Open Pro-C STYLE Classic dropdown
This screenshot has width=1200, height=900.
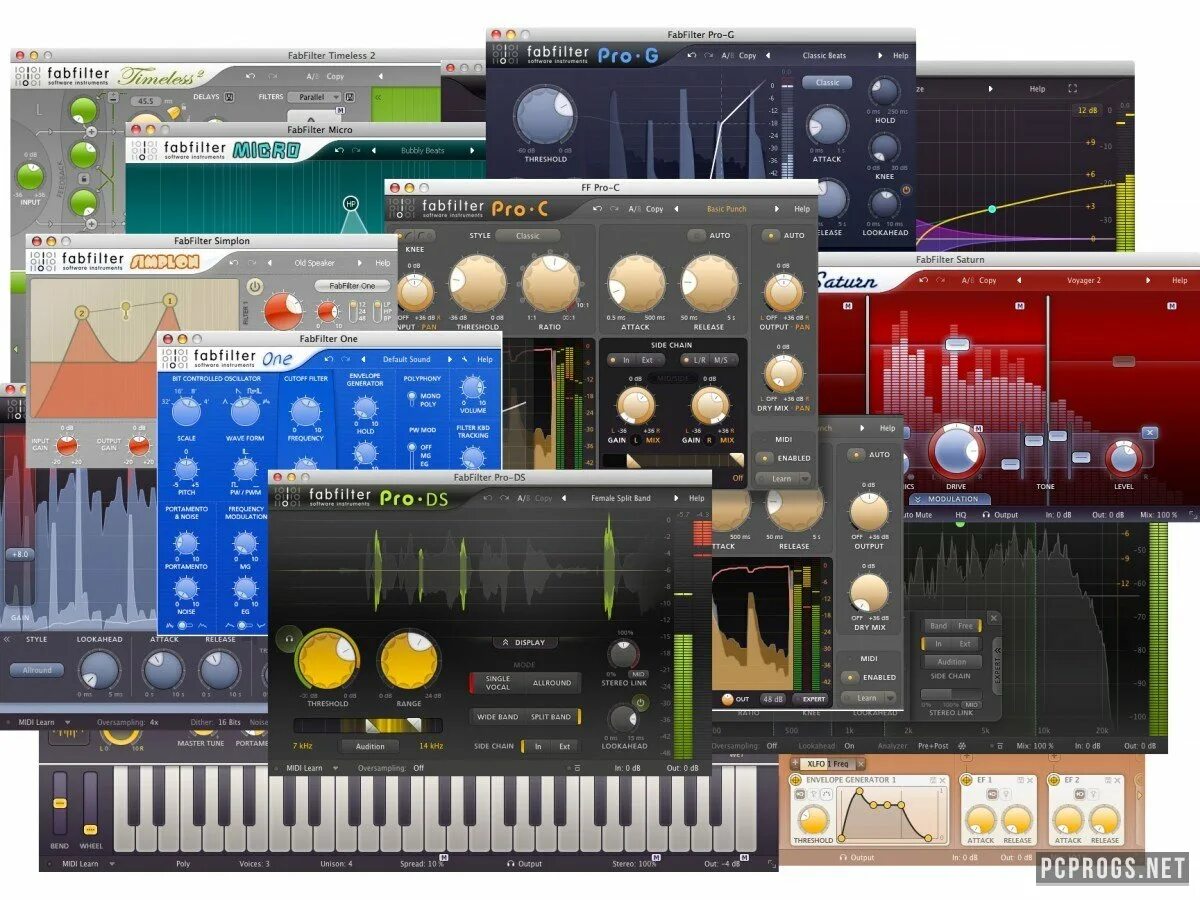(528, 236)
